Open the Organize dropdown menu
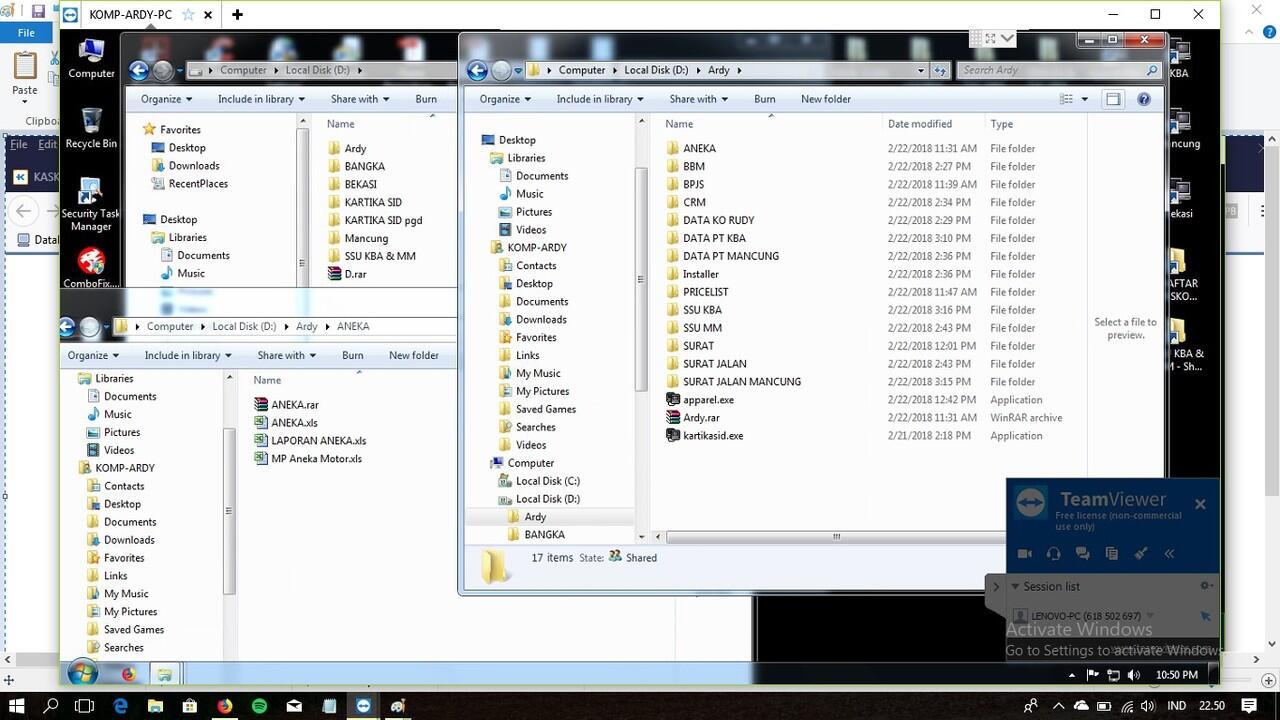1280x720 pixels. 505,99
